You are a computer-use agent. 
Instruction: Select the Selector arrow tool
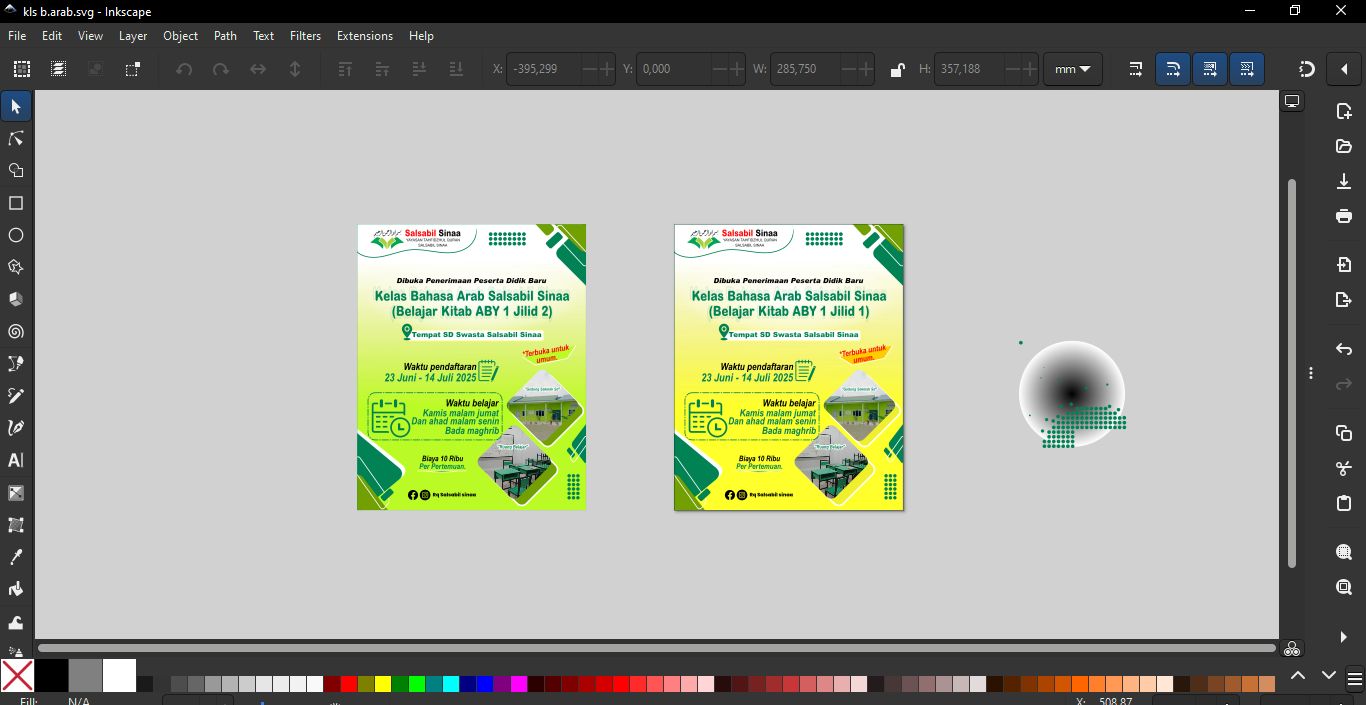tap(16, 106)
